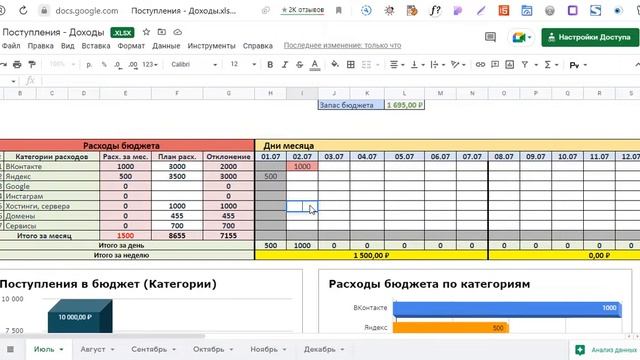Format selection as percent
Viewport: 640px width, 360px height.
coord(104,64)
